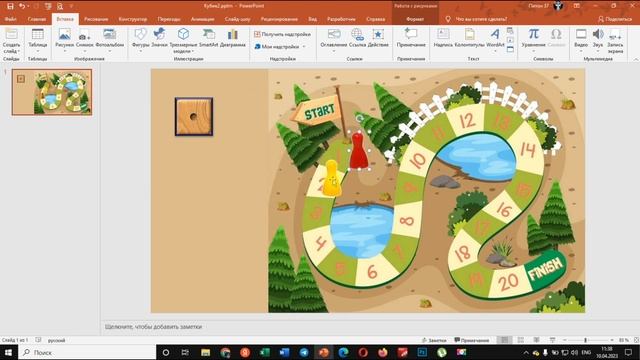Switch to the Рисование tab
The width and height of the screenshot is (640, 360).
pyautogui.click(x=96, y=19)
